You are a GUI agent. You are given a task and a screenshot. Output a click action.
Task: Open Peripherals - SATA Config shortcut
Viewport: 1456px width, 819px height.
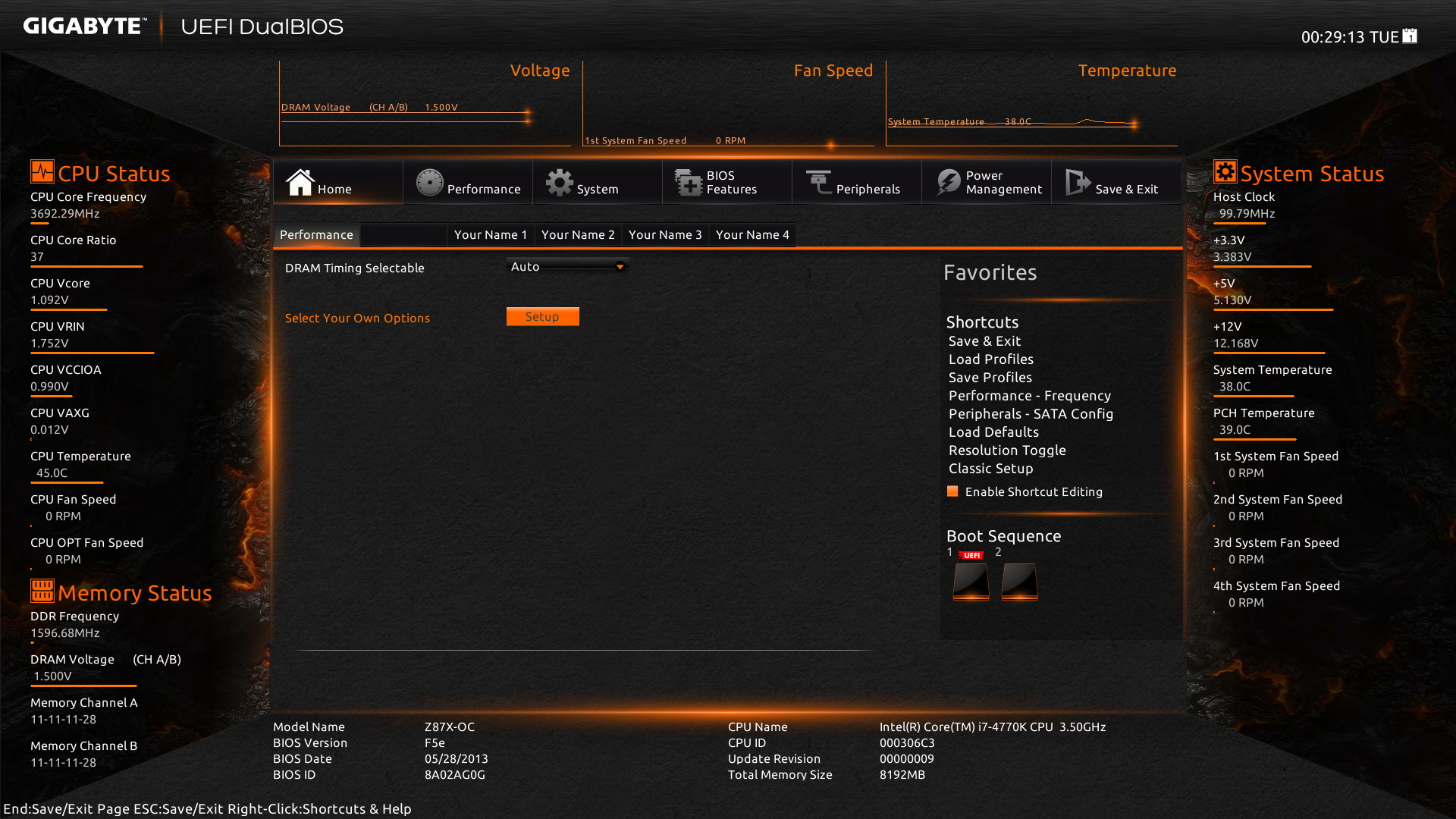[x=1031, y=414]
